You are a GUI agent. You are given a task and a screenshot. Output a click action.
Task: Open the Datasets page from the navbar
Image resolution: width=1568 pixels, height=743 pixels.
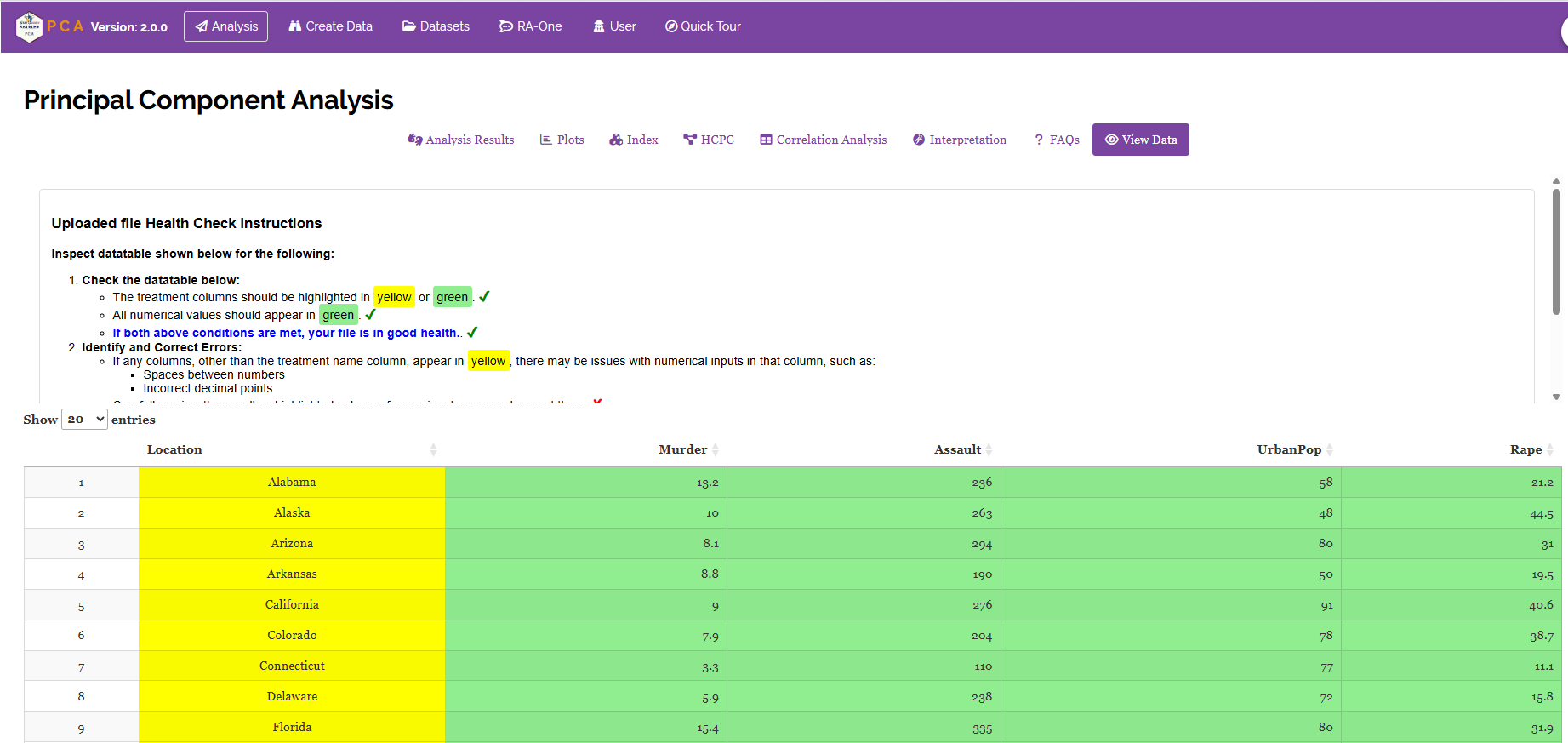436,26
